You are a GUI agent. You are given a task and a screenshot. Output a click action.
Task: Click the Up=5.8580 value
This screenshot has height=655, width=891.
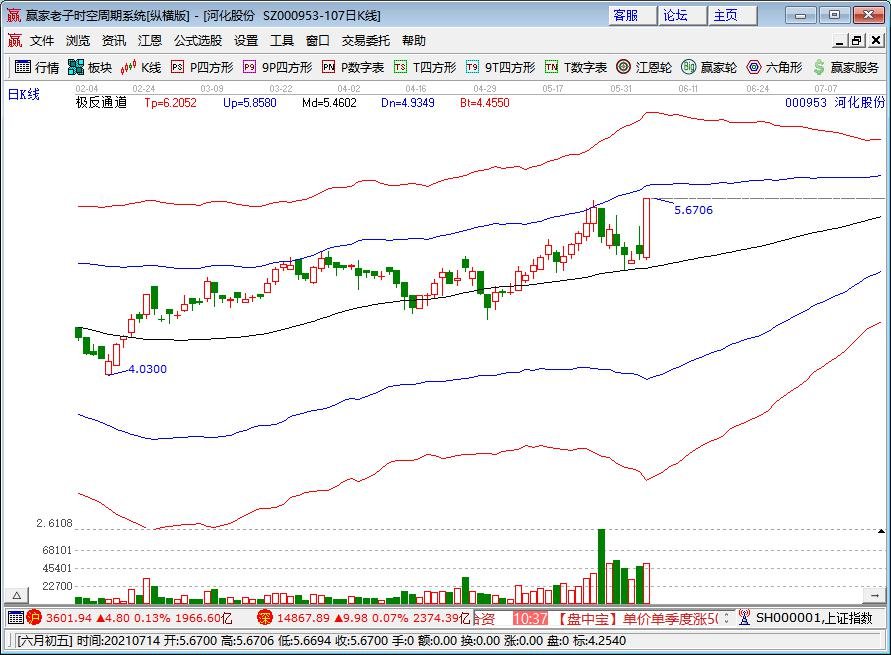click(x=250, y=103)
